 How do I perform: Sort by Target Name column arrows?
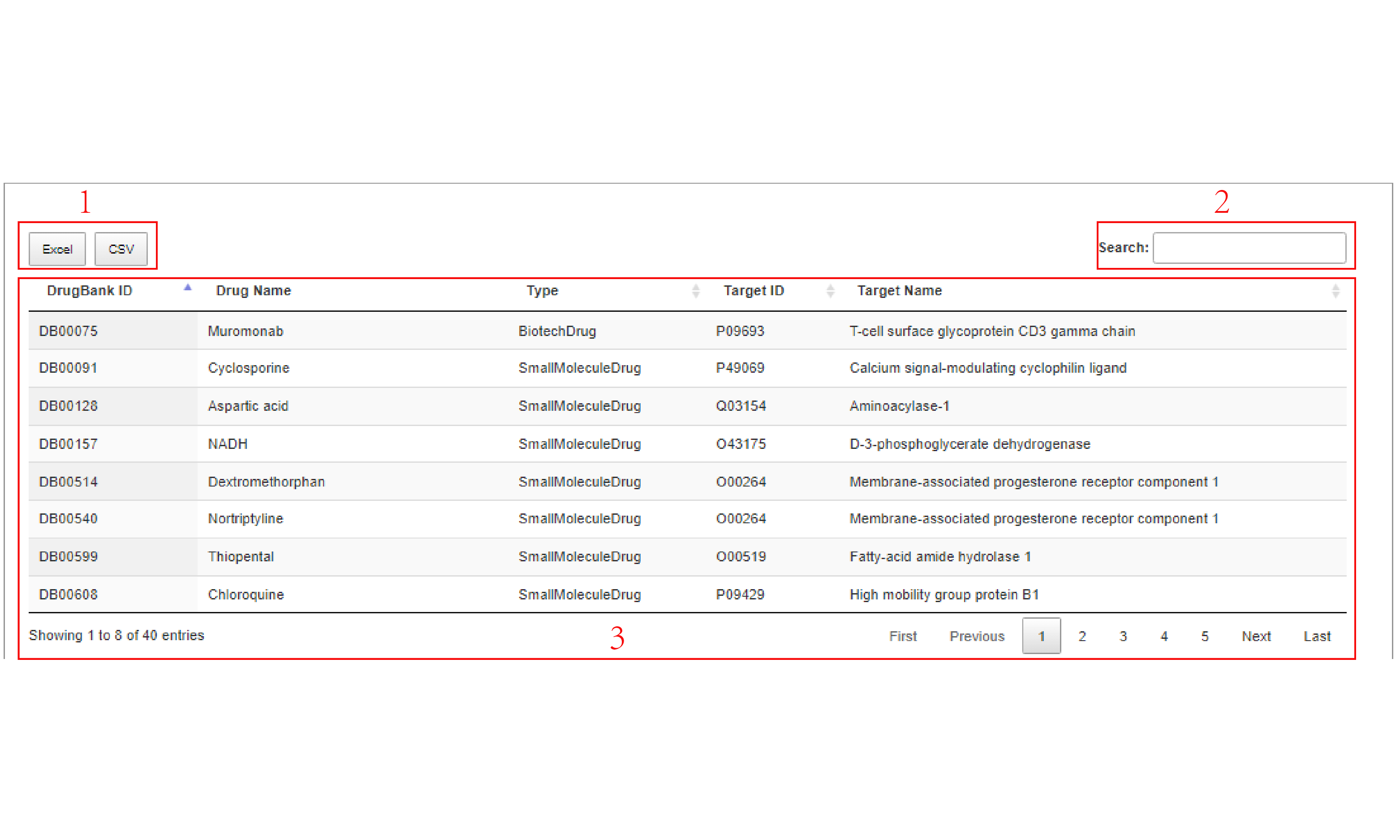(x=1335, y=291)
